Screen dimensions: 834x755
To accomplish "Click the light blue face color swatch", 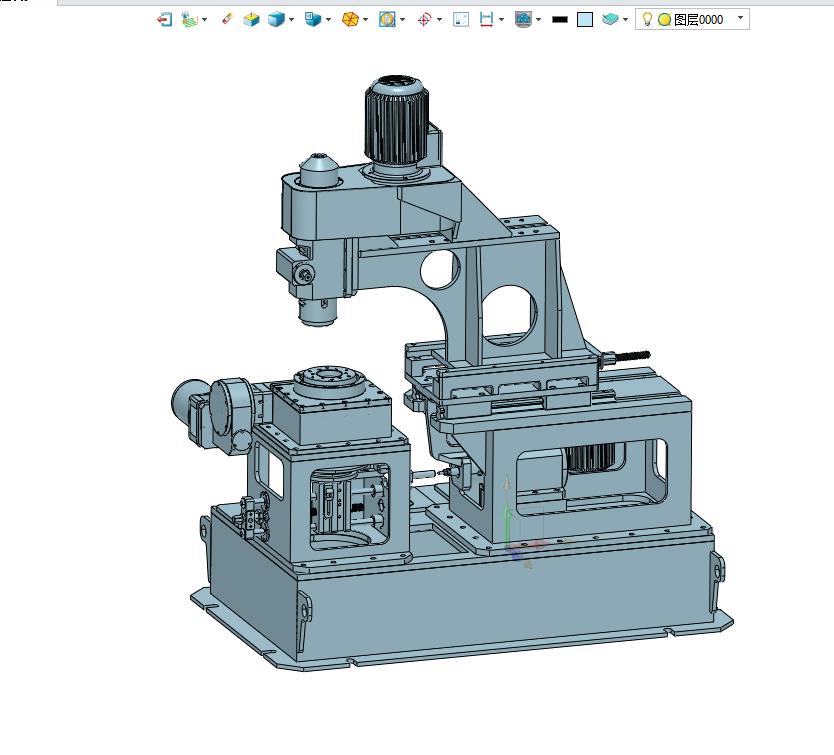I will 585,20.
